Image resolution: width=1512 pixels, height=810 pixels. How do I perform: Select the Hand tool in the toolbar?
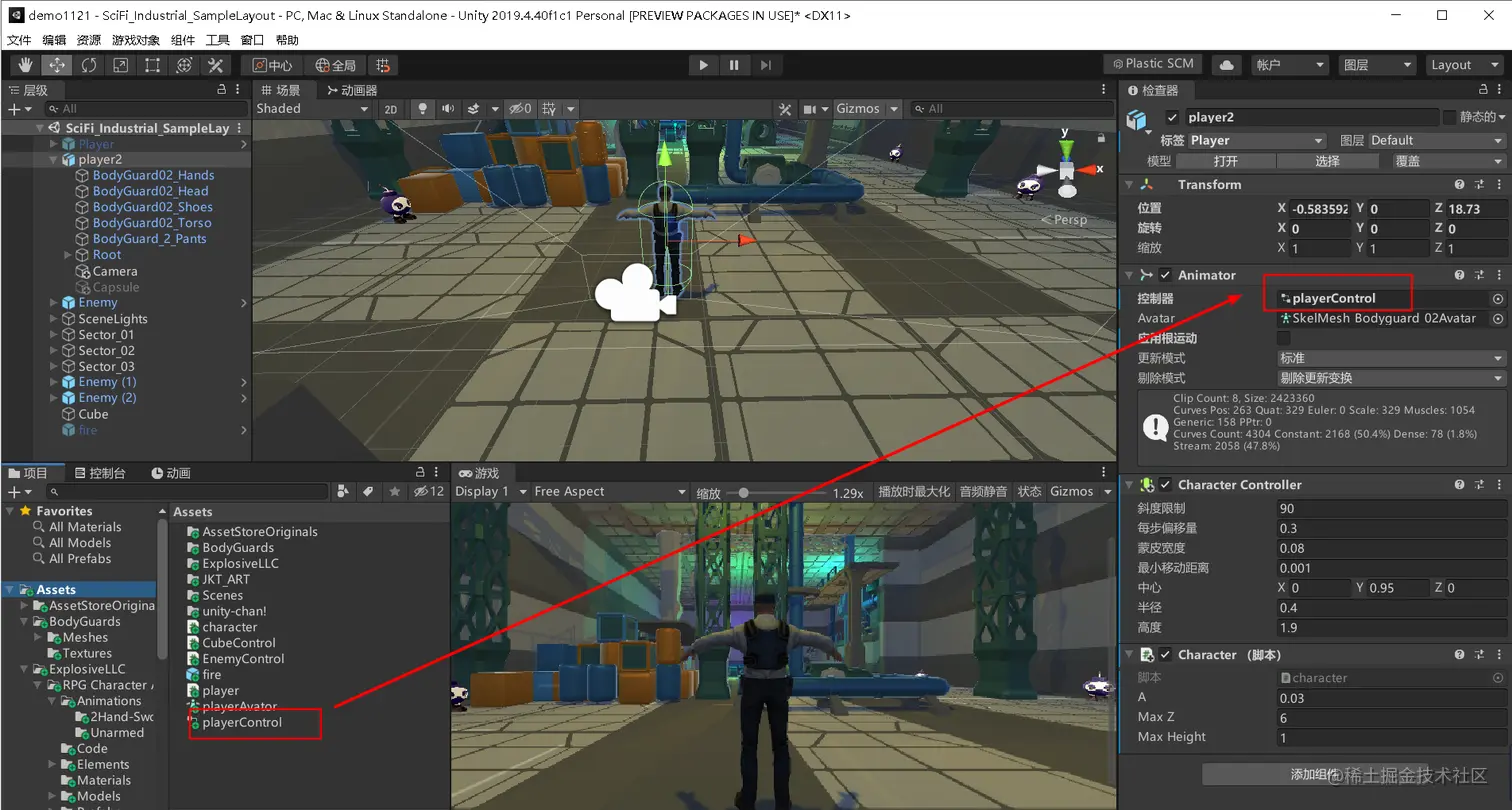[x=24, y=65]
